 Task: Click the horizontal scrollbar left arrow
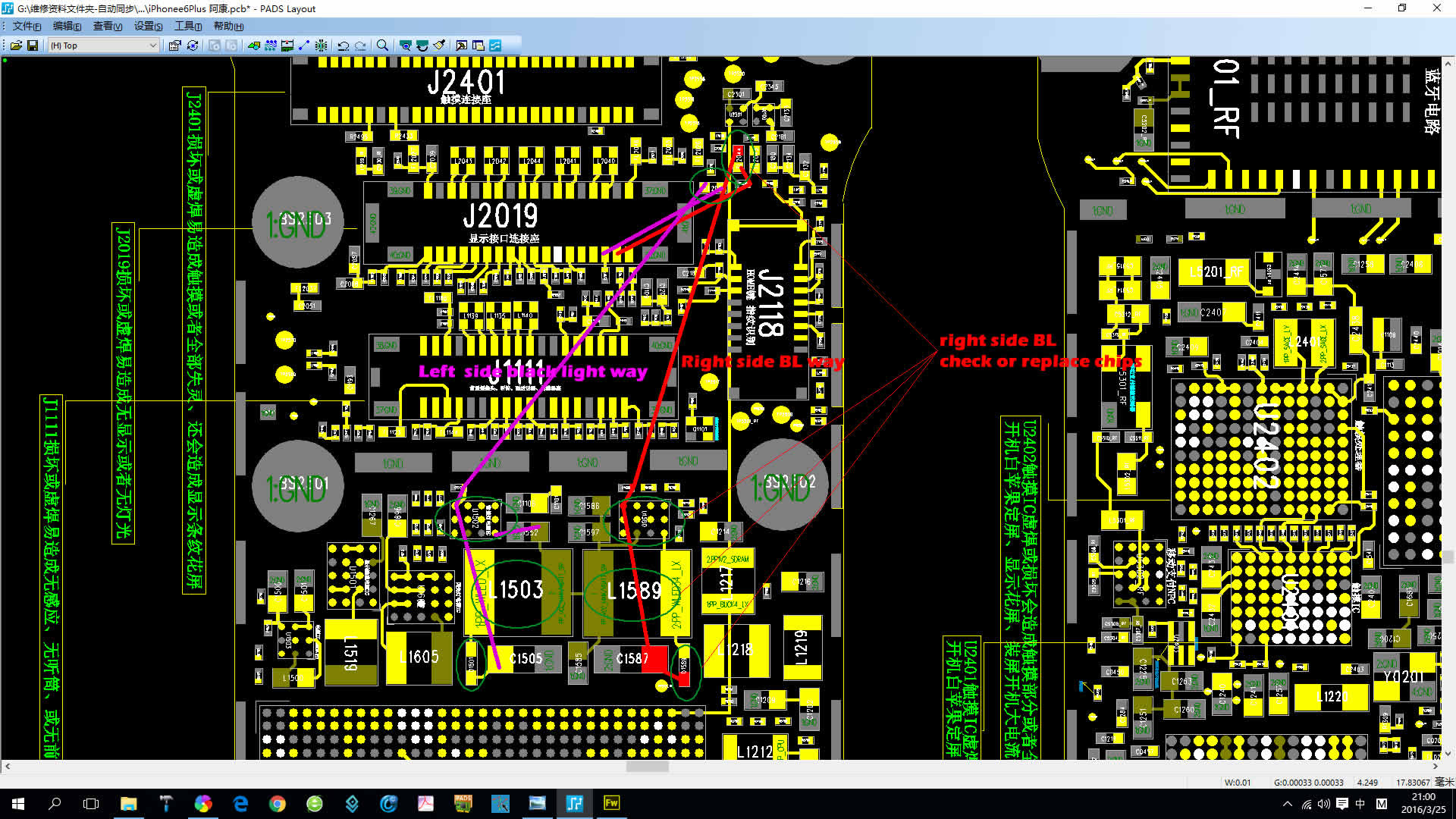[x=8, y=767]
